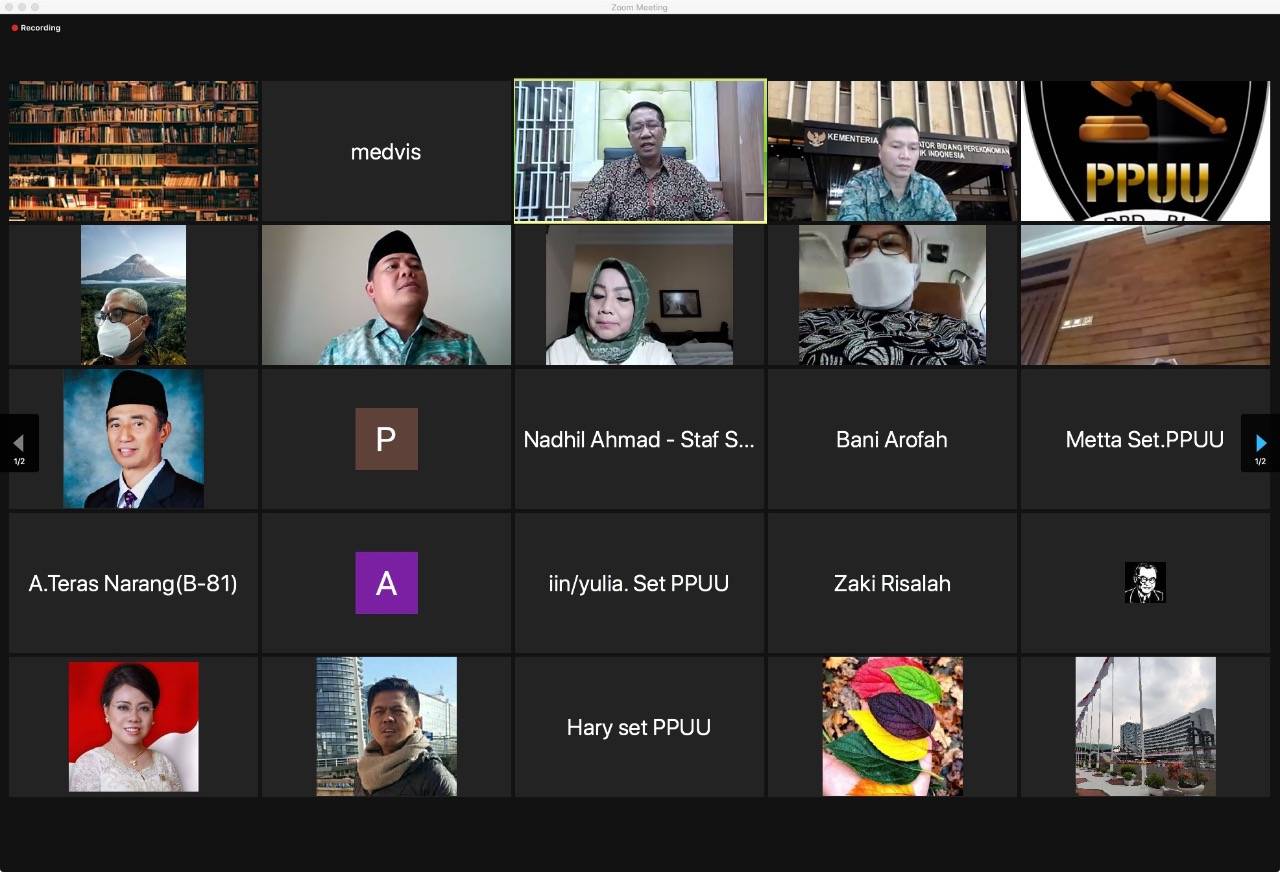The image size is (1280, 872).
Task: Click the colorful leaves profile picture
Action: pos(892,726)
